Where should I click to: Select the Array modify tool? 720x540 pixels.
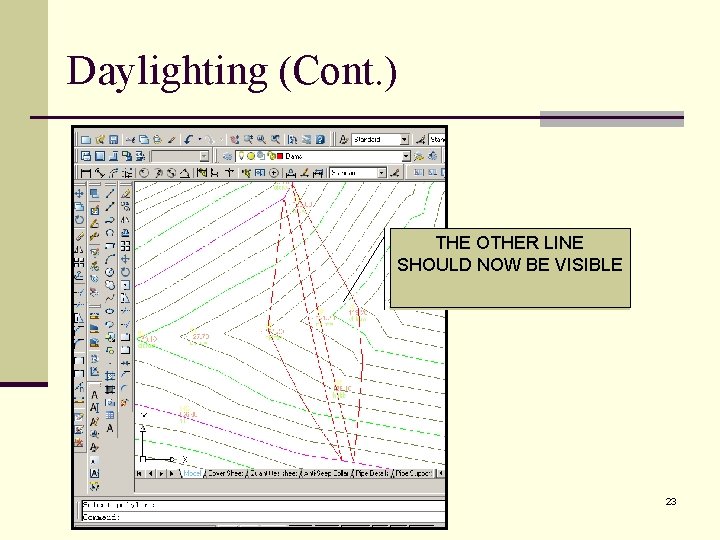point(125,246)
